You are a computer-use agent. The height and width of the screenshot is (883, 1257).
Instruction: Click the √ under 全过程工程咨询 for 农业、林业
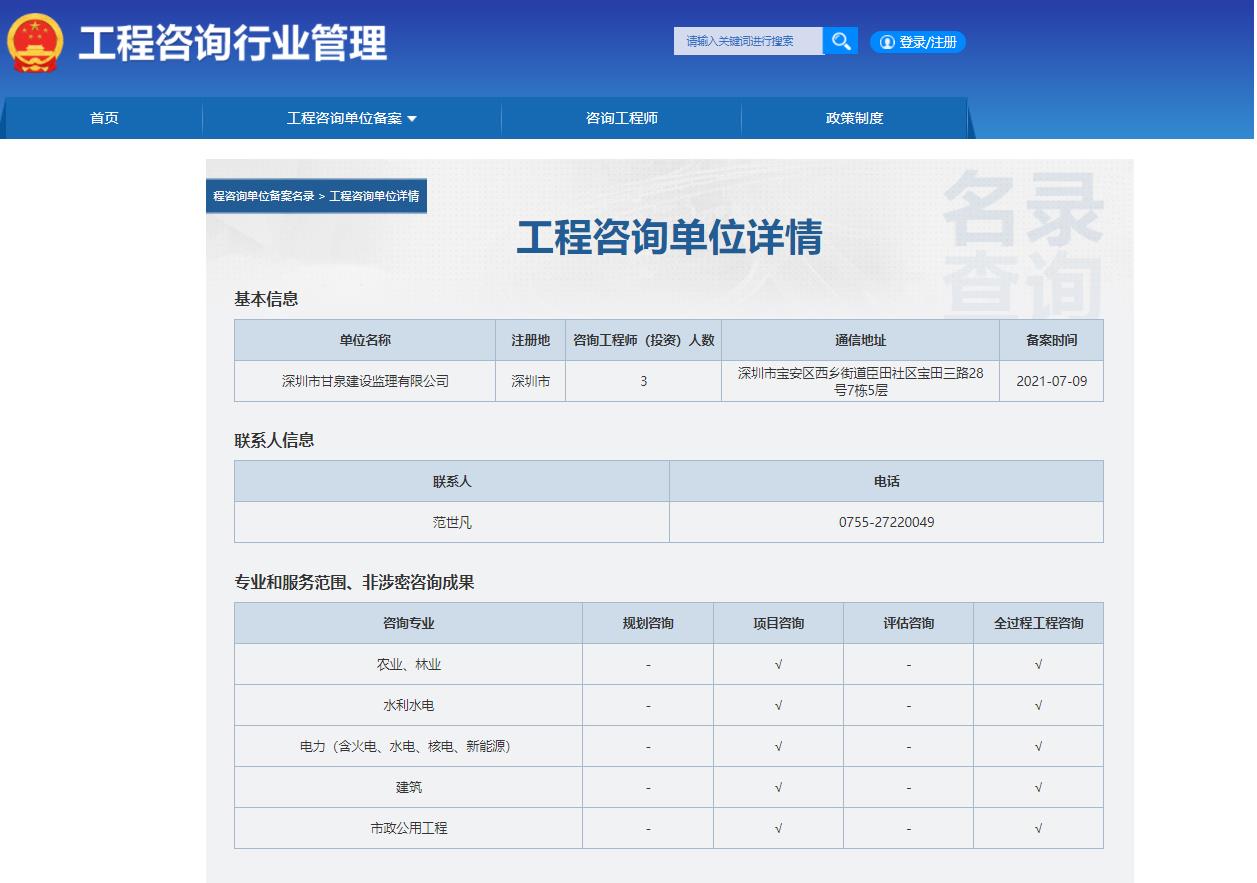click(x=1037, y=663)
